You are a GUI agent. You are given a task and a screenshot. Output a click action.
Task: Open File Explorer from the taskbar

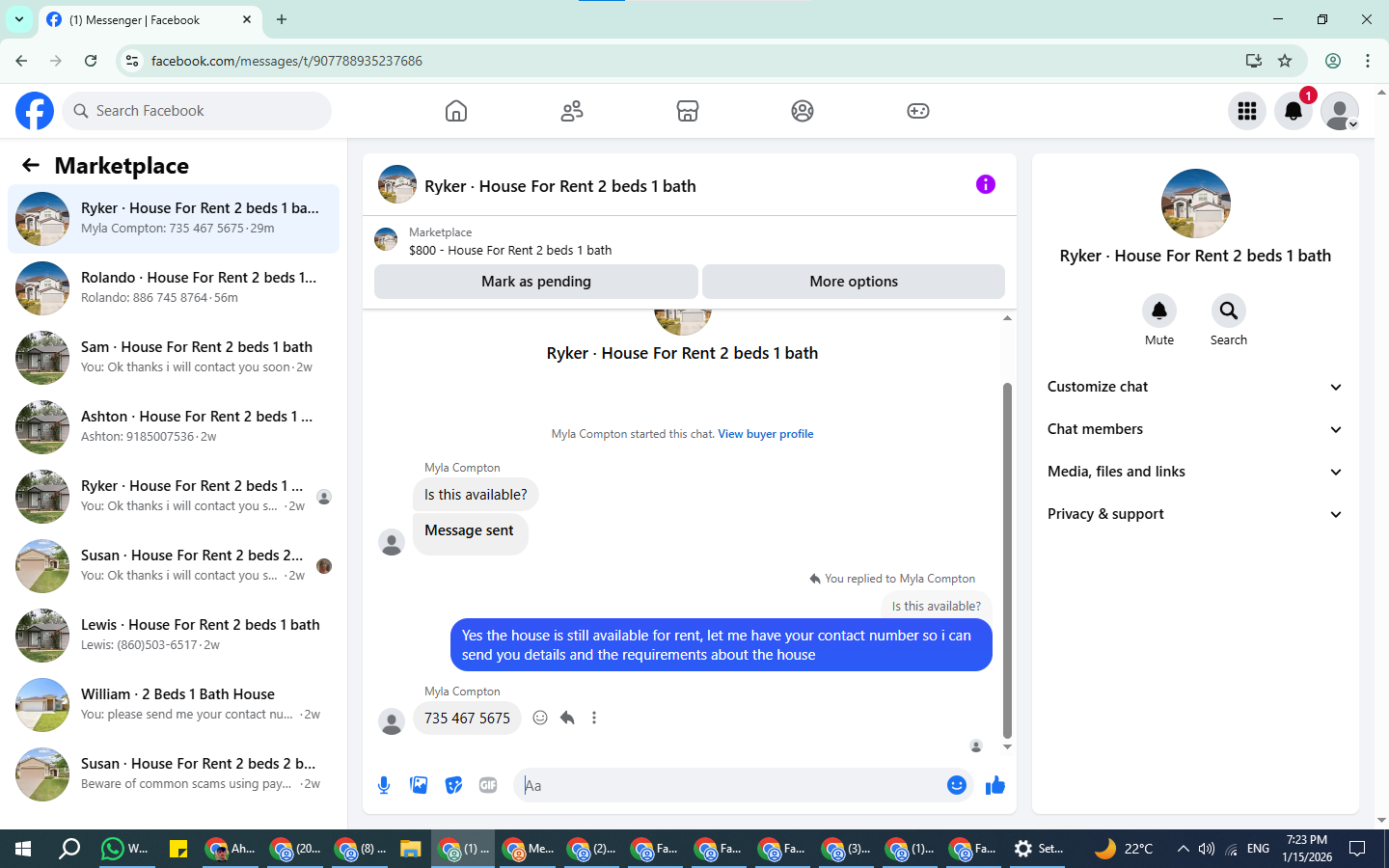[x=411, y=849]
